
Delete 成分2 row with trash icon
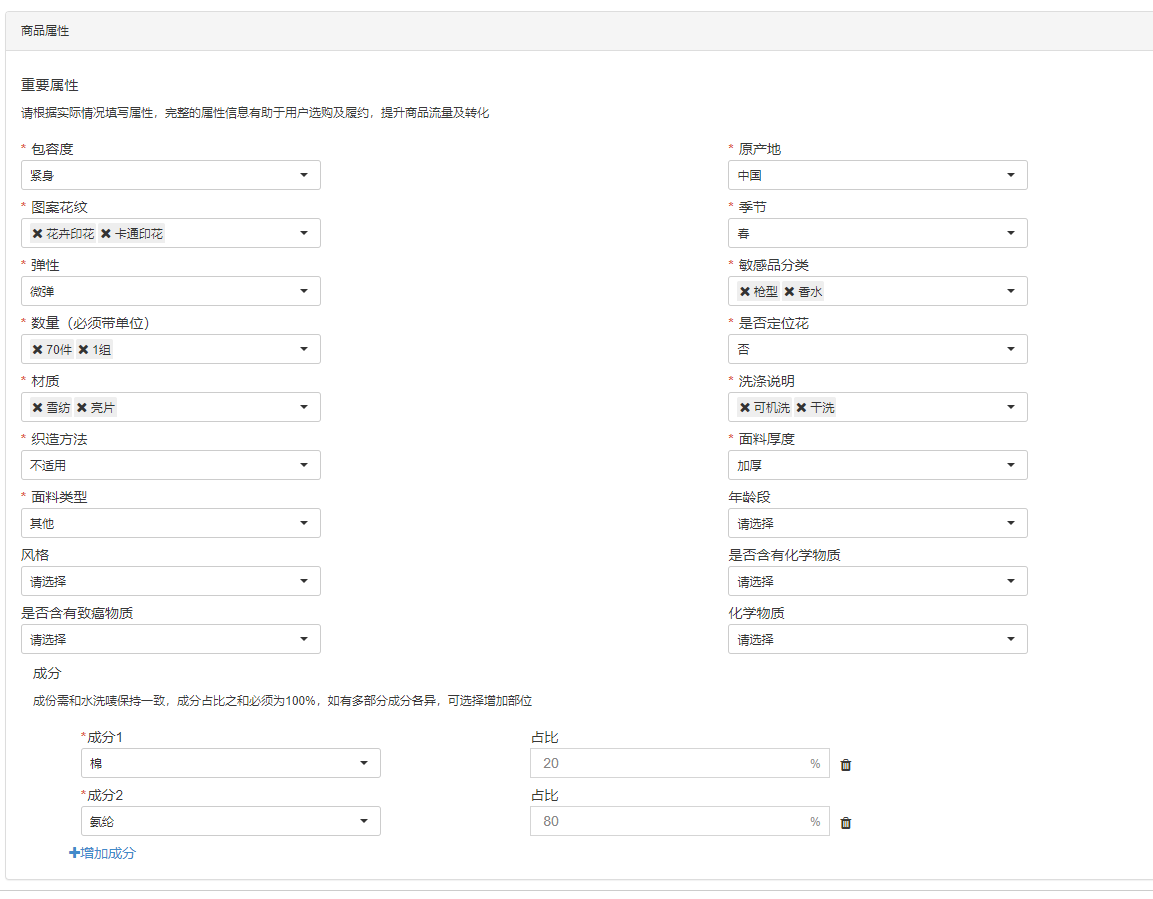click(x=846, y=823)
